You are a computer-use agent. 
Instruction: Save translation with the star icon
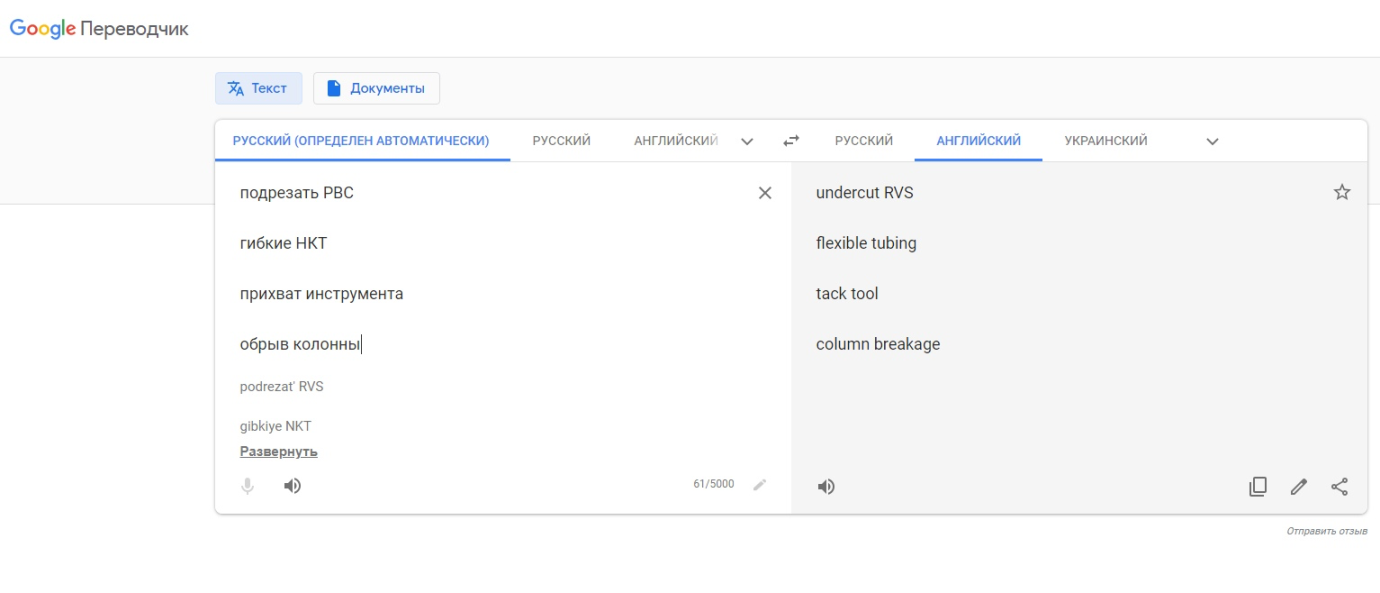point(1341,193)
